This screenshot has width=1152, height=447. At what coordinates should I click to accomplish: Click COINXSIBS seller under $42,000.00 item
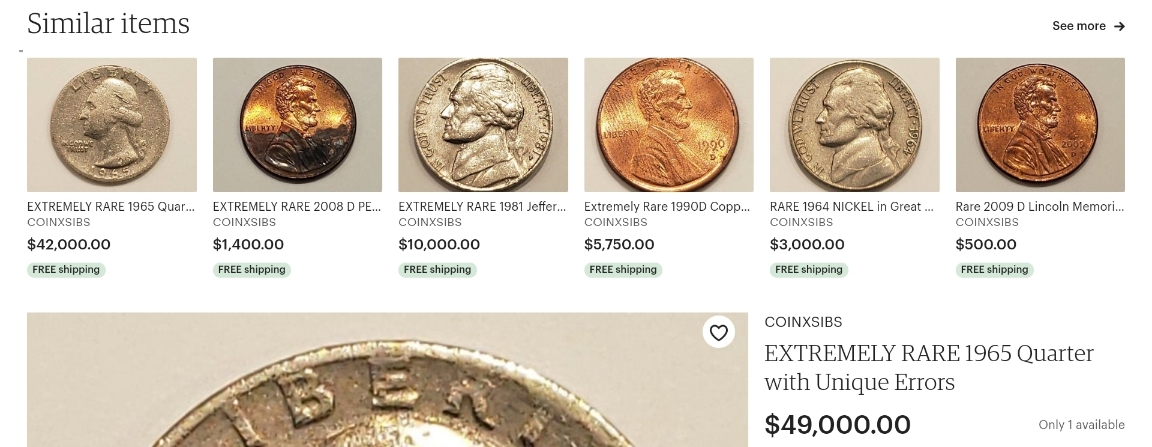click(x=59, y=222)
